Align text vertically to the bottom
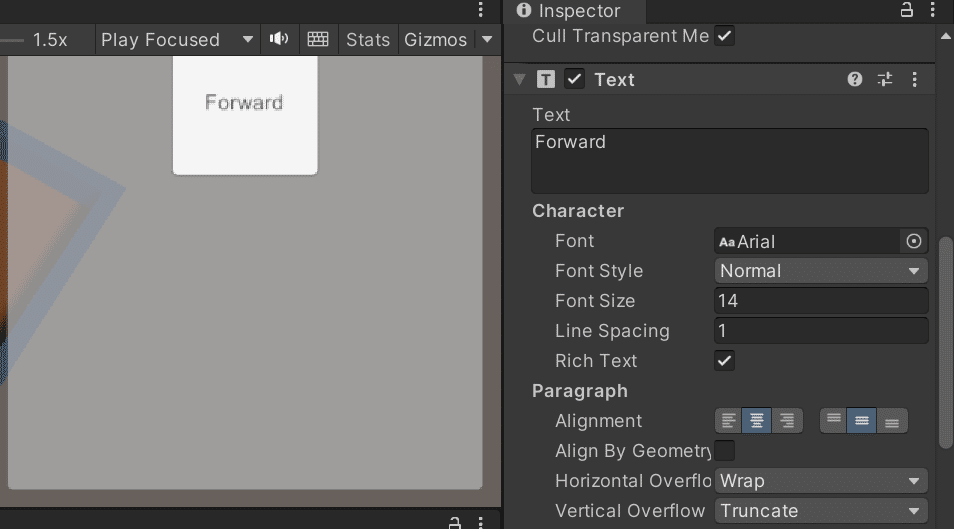Image resolution: width=954 pixels, height=529 pixels. (x=892, y=421)
